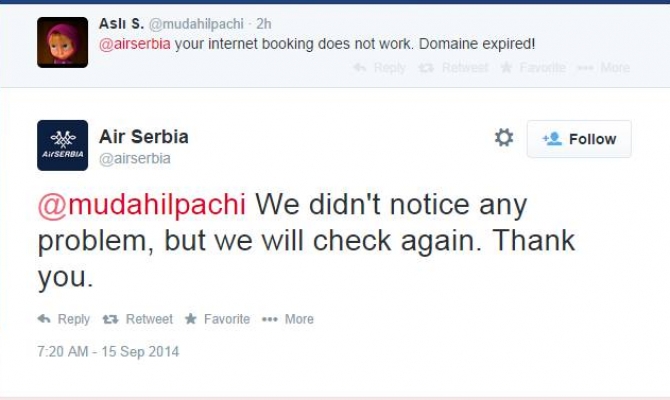
Task: Follow the Air Serbia account
Action: [x=579, y=139]
